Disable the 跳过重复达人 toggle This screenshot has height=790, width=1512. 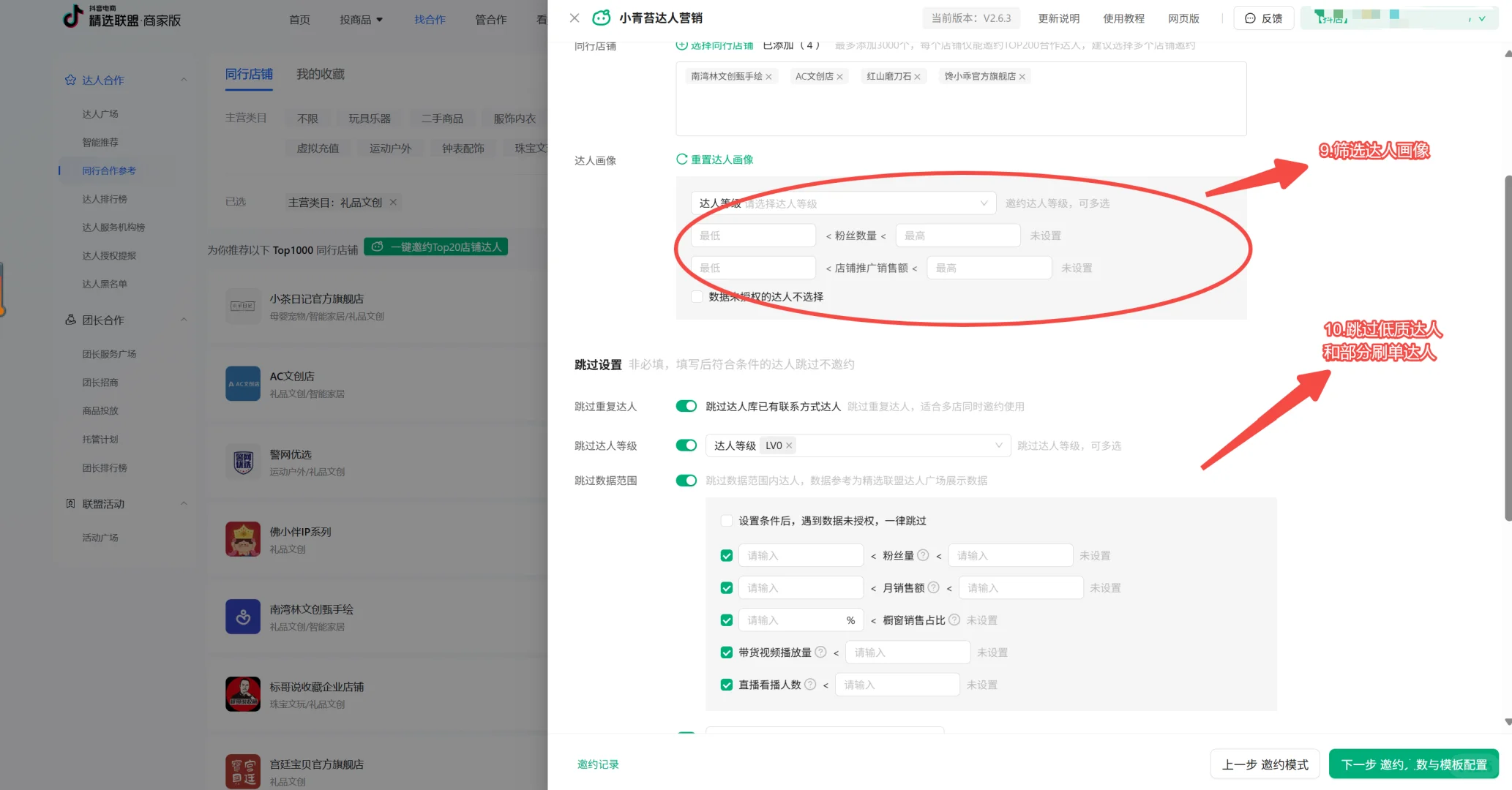point(686,406)
